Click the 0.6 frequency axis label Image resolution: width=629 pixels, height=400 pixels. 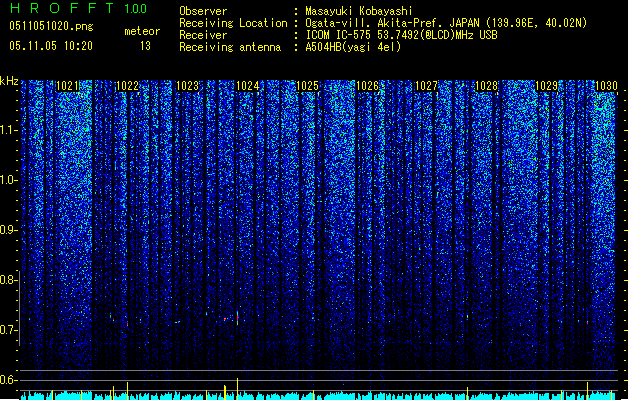[9, 380]
